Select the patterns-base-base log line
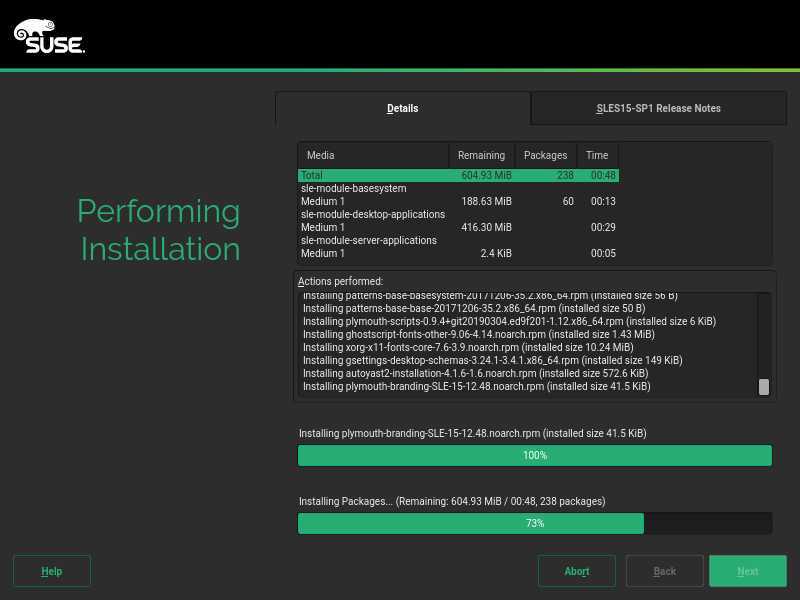This screenshot has height=600, width=800. click(474, 309)
